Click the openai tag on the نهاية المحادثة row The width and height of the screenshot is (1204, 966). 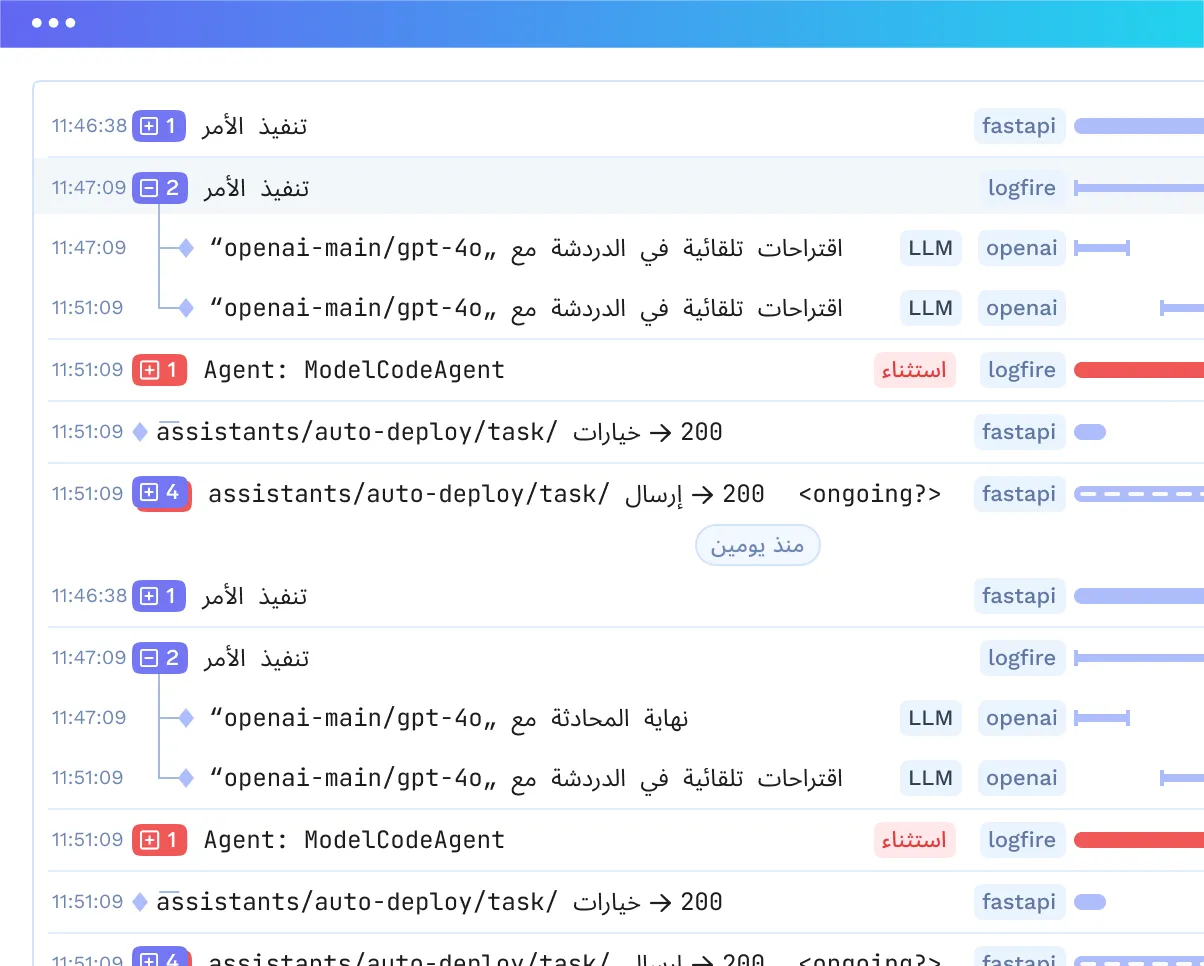pos(1022,718)
